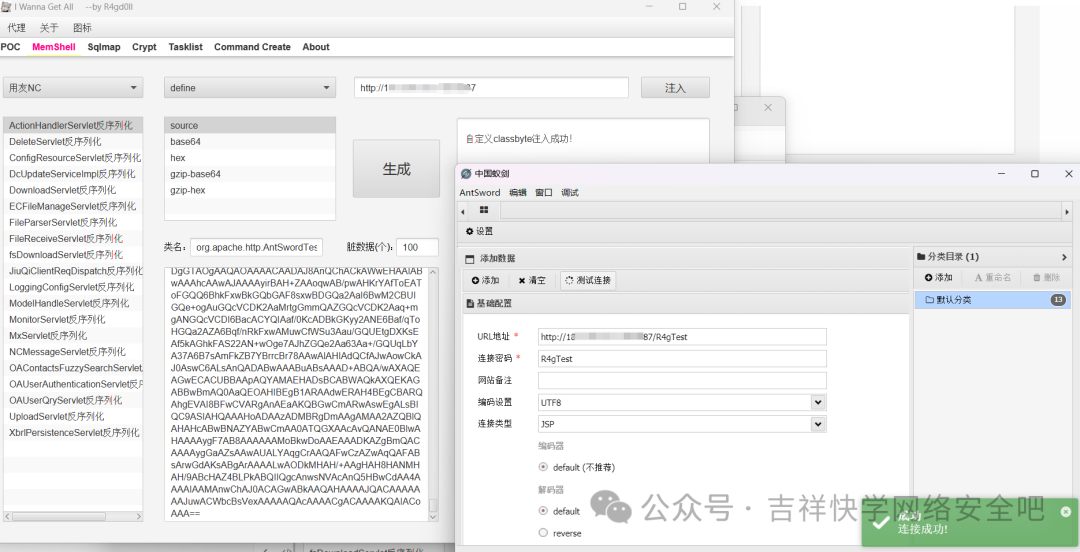Click the 清空 button with X icon
Image resolution: width=1080 pixels, height=552 pixels.
coord(532,280)
